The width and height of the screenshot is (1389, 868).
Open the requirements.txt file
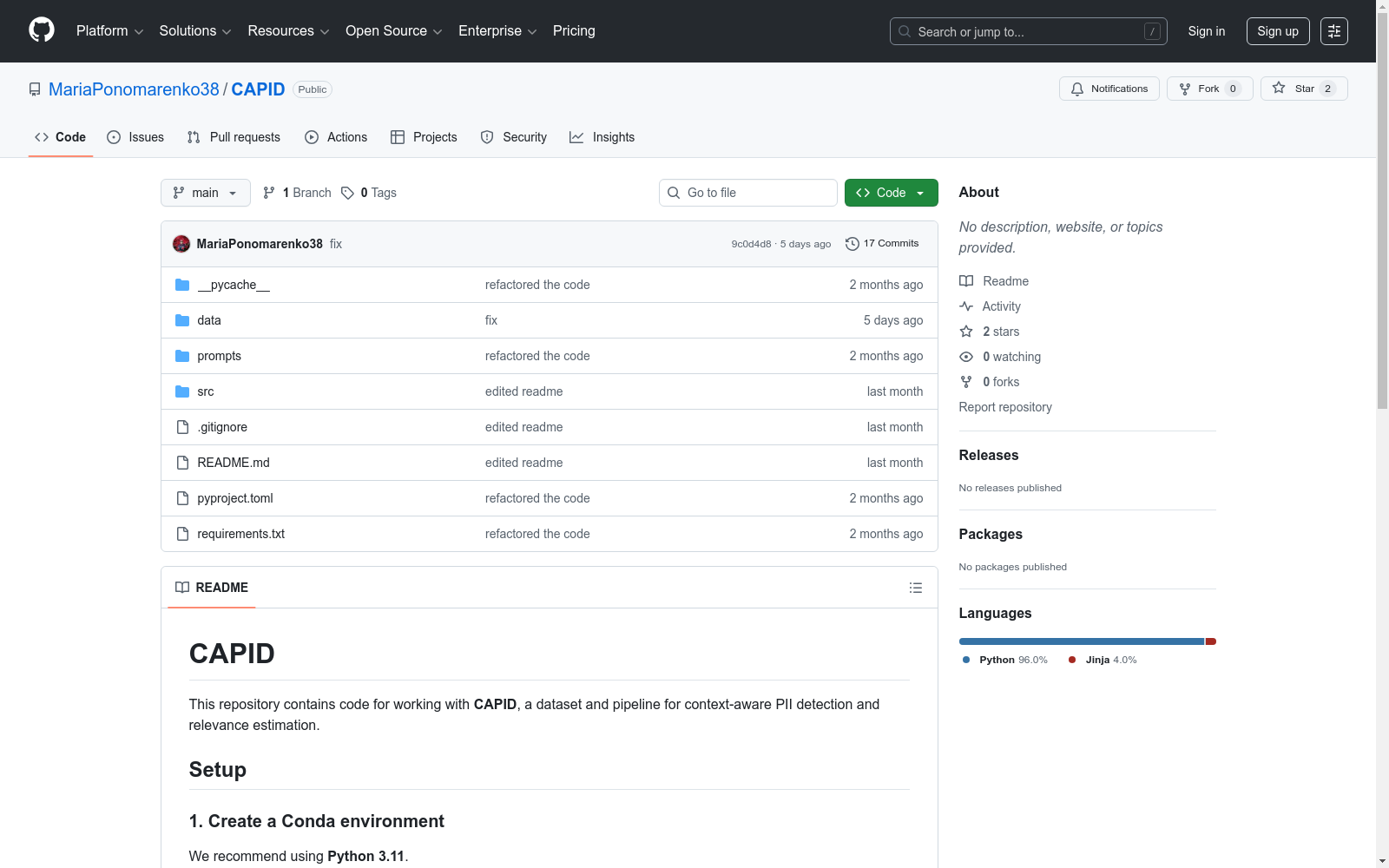click(240, 534)
